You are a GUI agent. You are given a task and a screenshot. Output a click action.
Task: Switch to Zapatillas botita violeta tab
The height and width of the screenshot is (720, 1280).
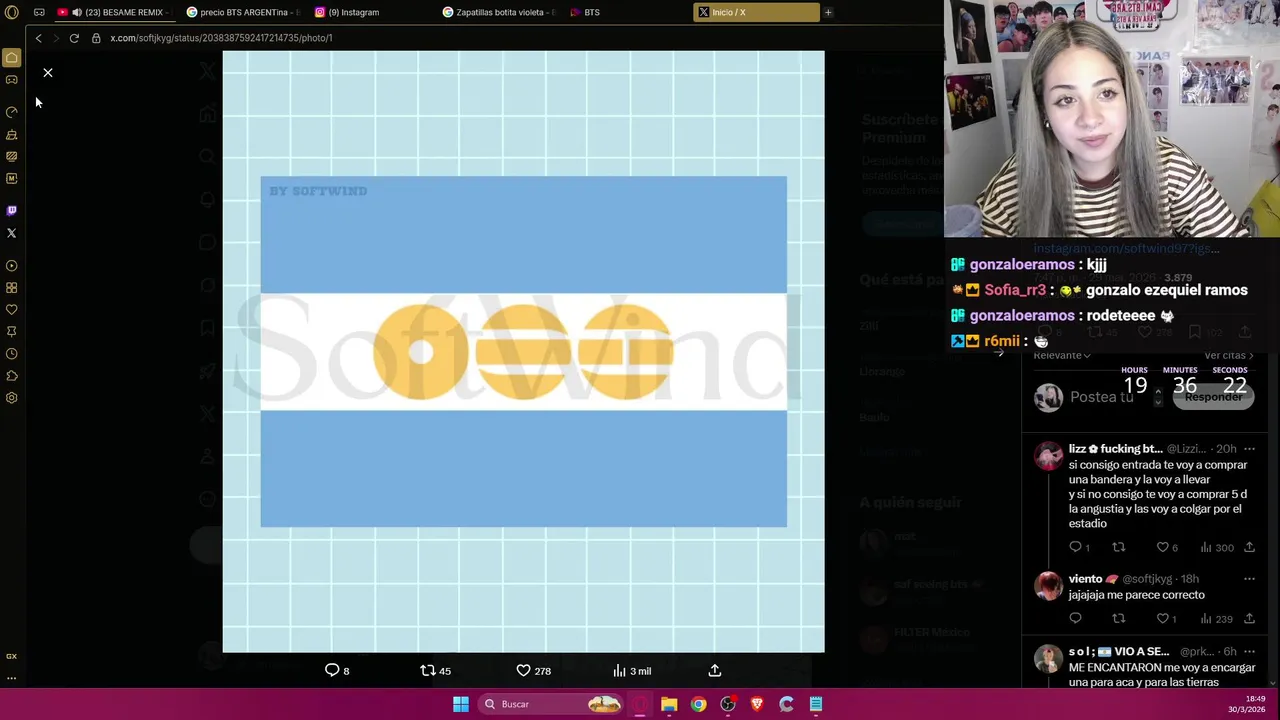[x=497, y=12]
